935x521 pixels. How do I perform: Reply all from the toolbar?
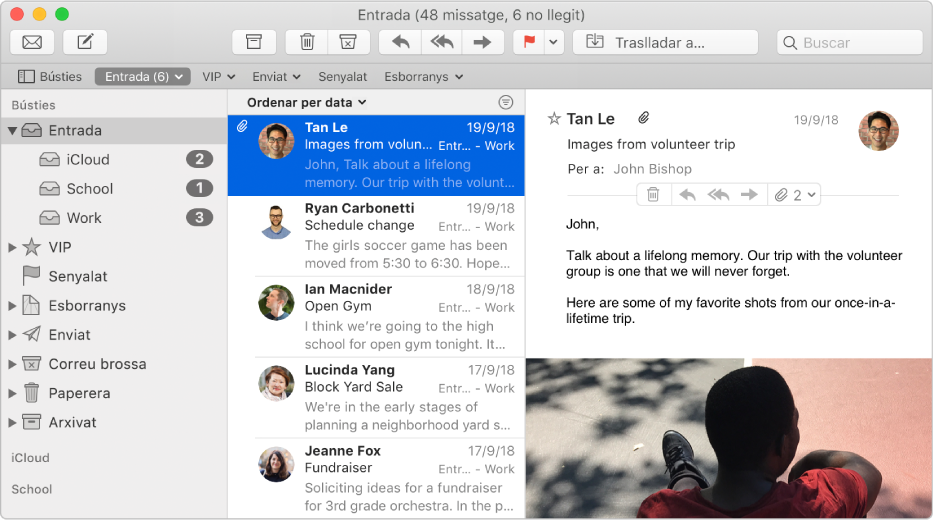point(441,42)
